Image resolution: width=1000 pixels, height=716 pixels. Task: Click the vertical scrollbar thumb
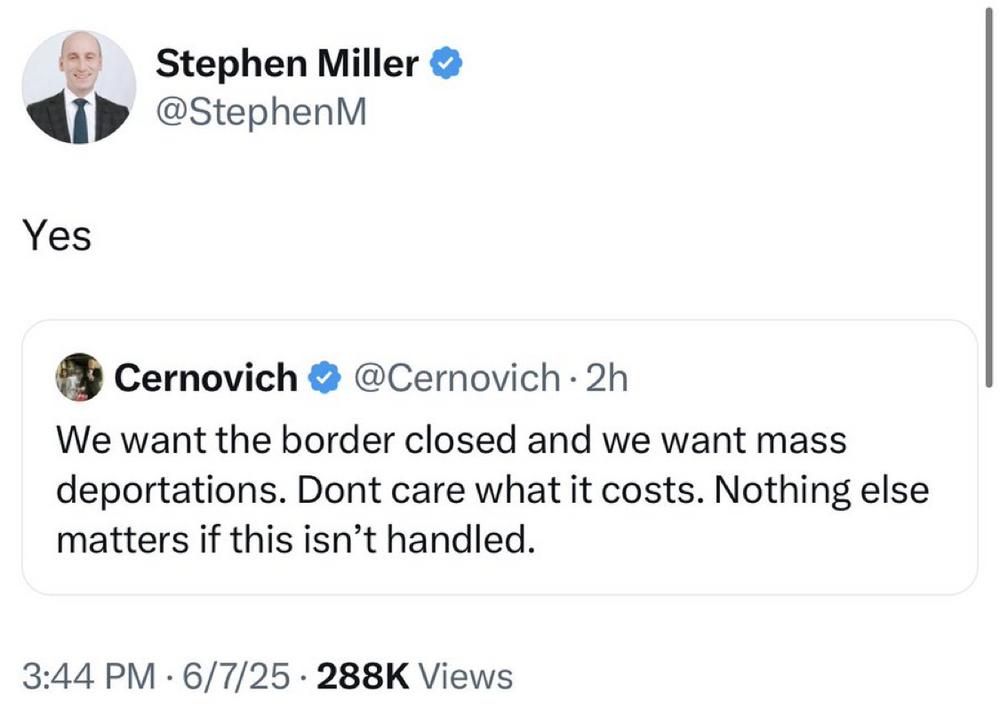(x=989, y=200)
